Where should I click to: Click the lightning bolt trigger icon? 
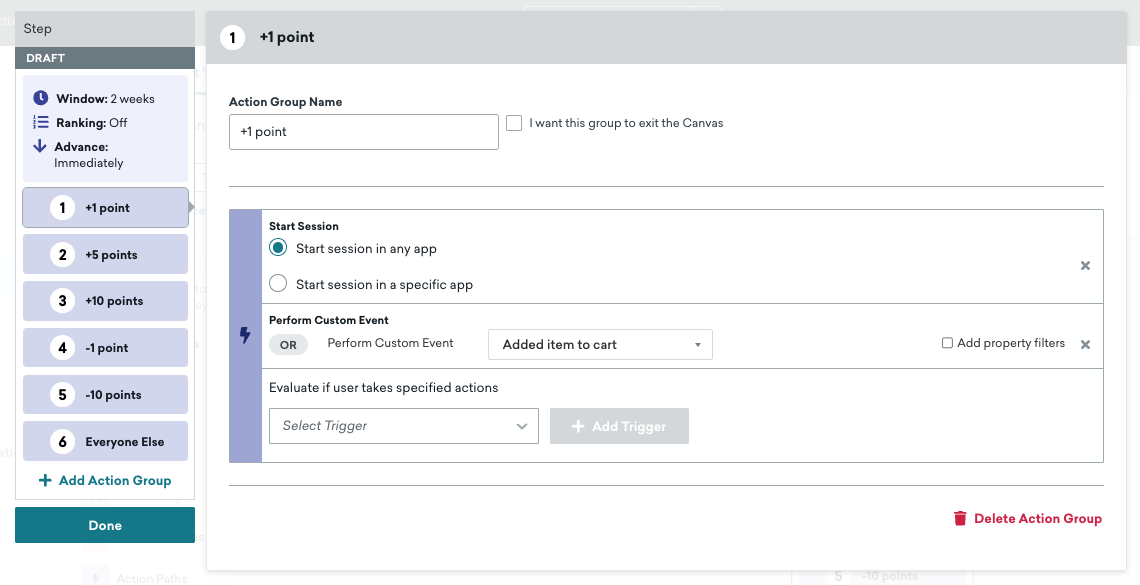pyautogui.click(x=245, y=335)
